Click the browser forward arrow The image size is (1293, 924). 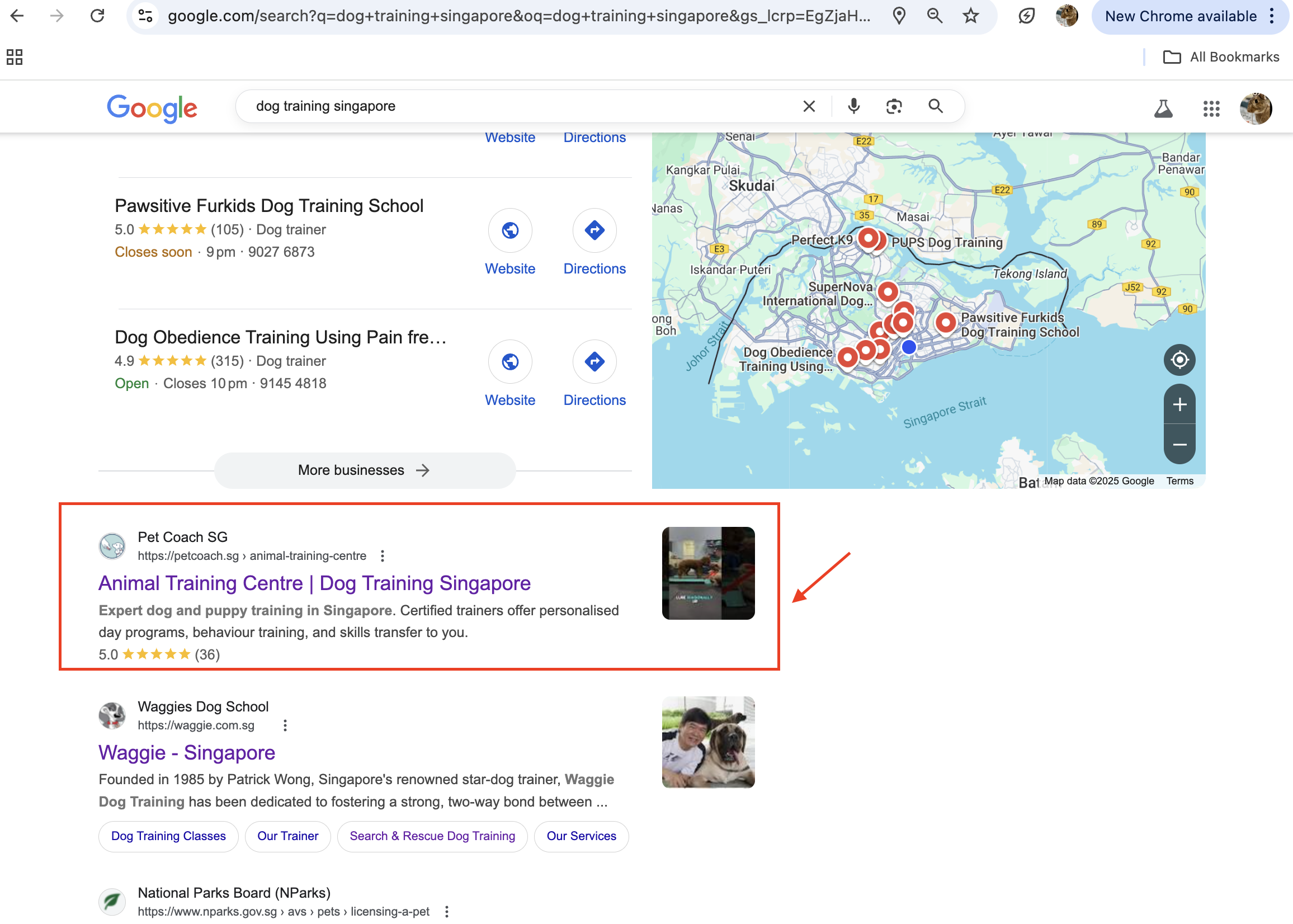[x=56, y=15]
